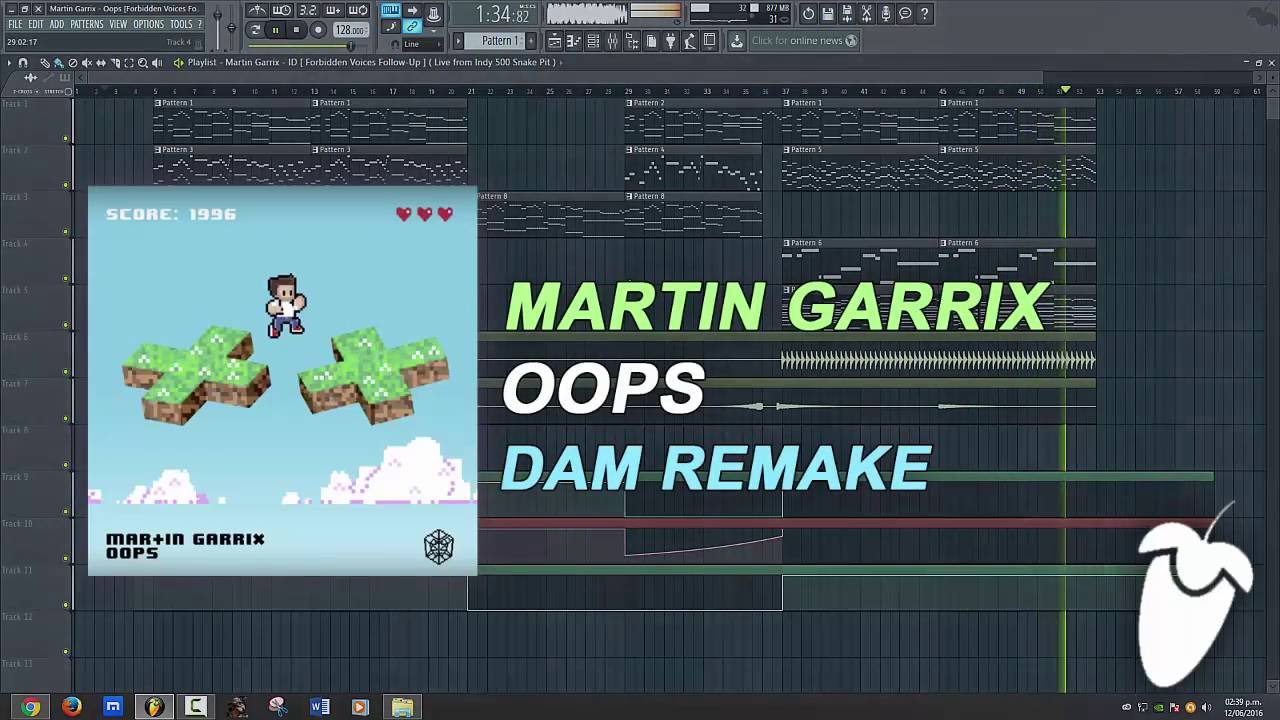1280x720 pixels.
Task: Open the EDIT menu
Action: click(36, 24)
